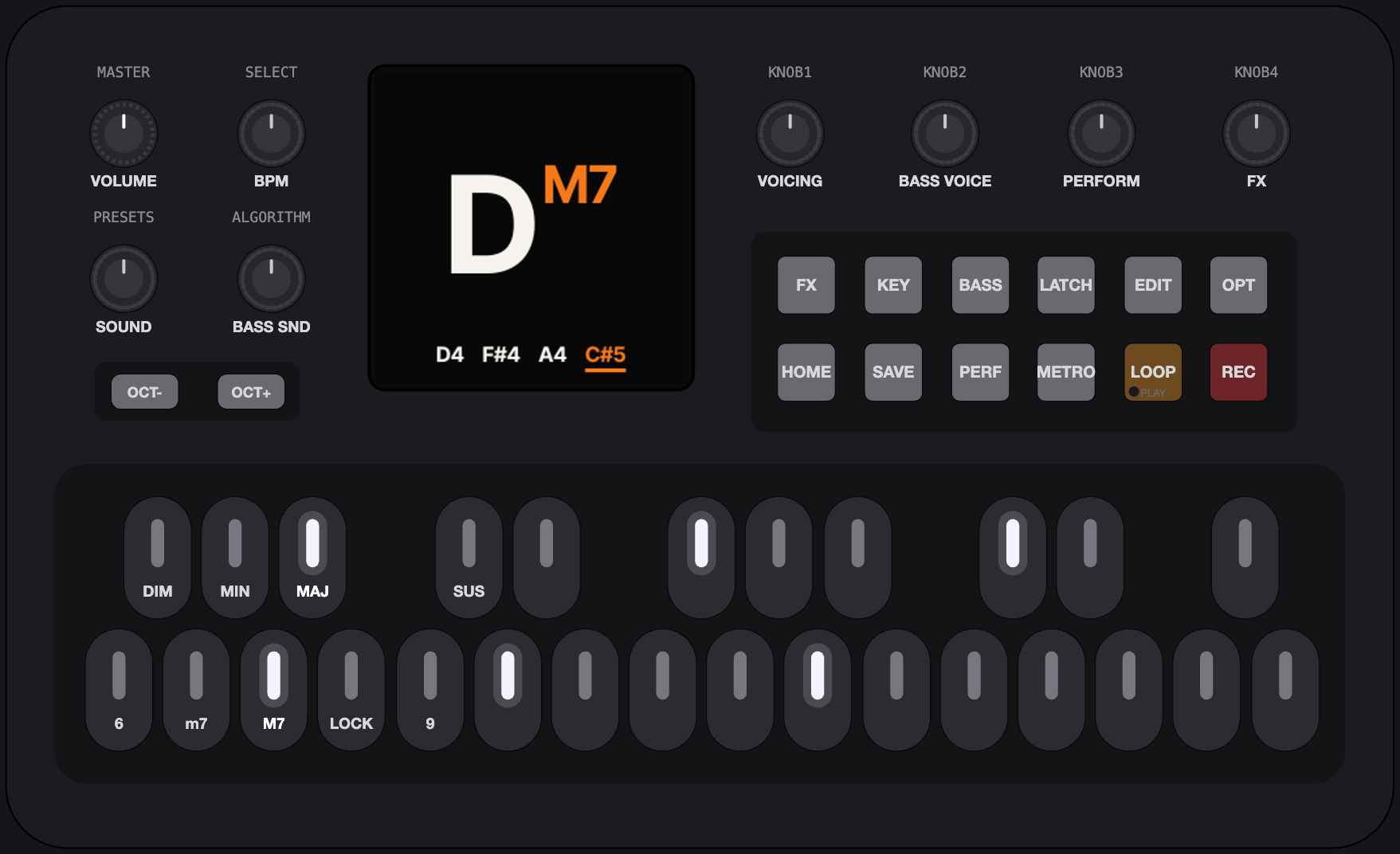Open the FX menu button
The image size is (1400, 854).
[x=806, y=285]
